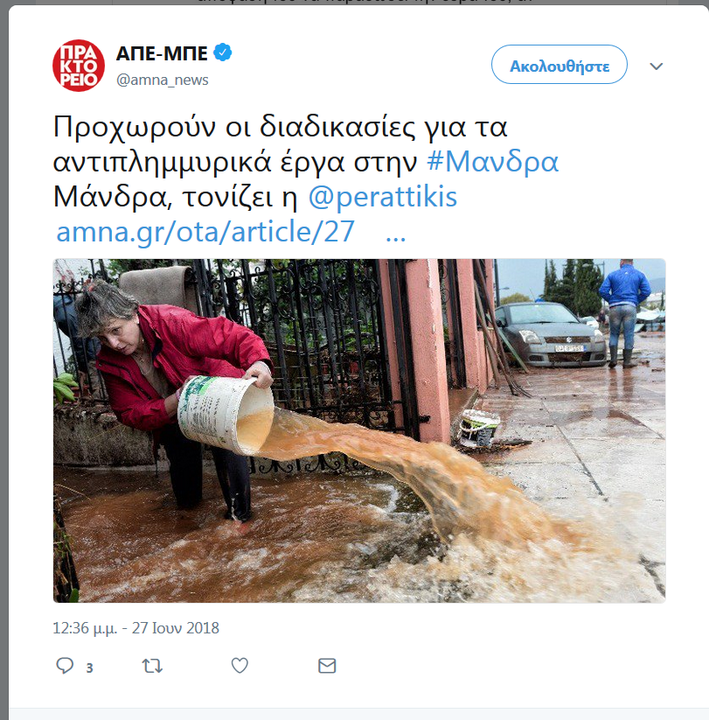Like the tweet with the heart icon
Image resolution: width=709 pixels, height=720 pixels.
[x=239, y=665]
